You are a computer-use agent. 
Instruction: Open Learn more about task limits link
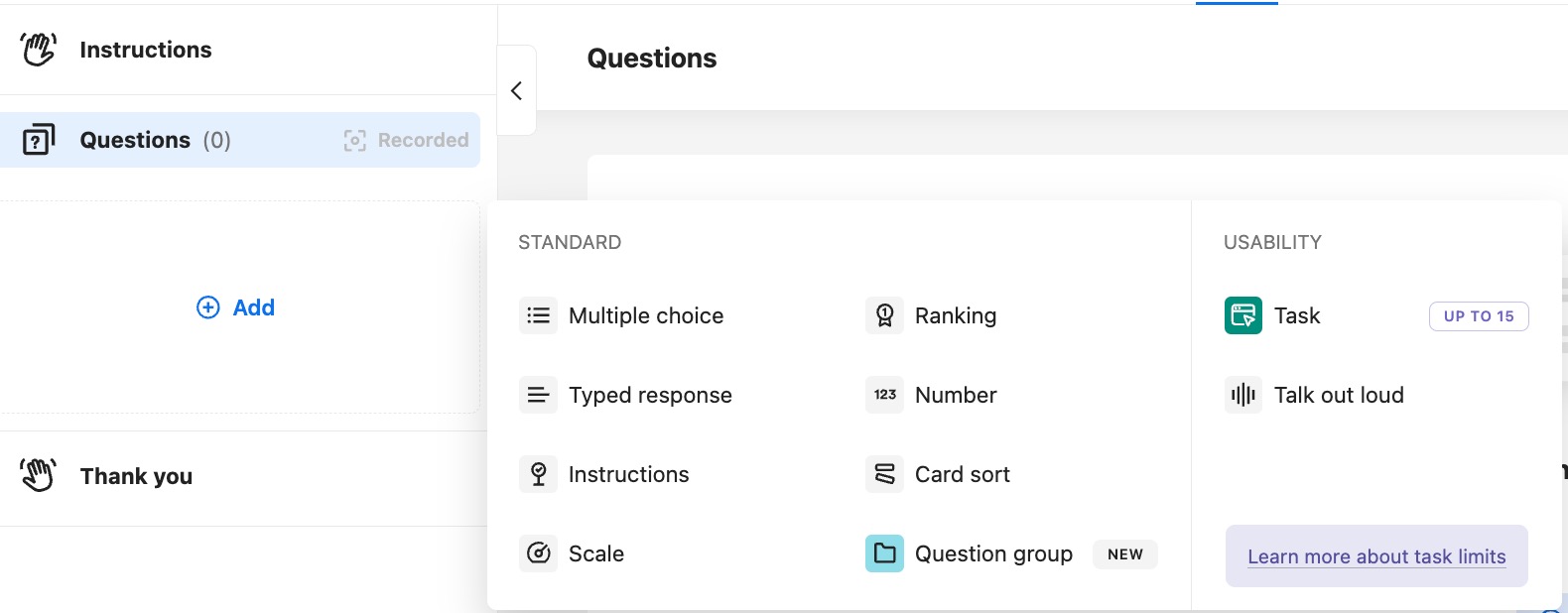(1376, 556)
